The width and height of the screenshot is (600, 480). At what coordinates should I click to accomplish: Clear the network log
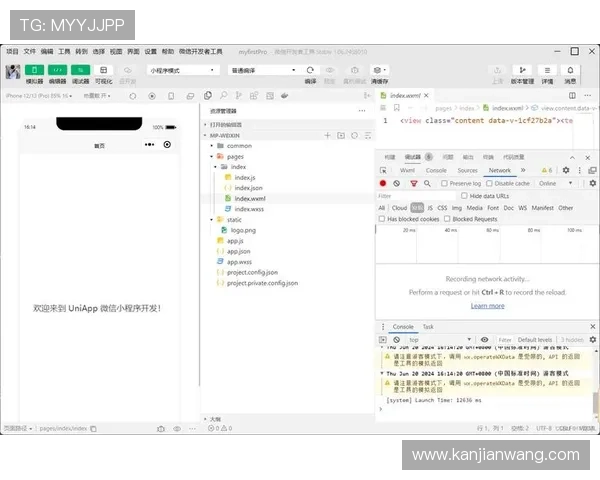(x=397, y=184)
